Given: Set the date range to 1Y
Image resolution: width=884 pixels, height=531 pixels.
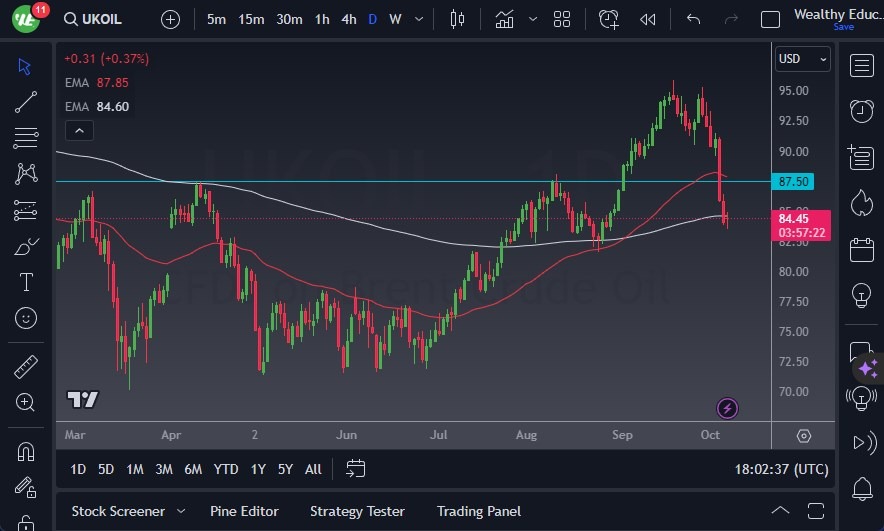Looking at the screenshot, I should (258, 469).
